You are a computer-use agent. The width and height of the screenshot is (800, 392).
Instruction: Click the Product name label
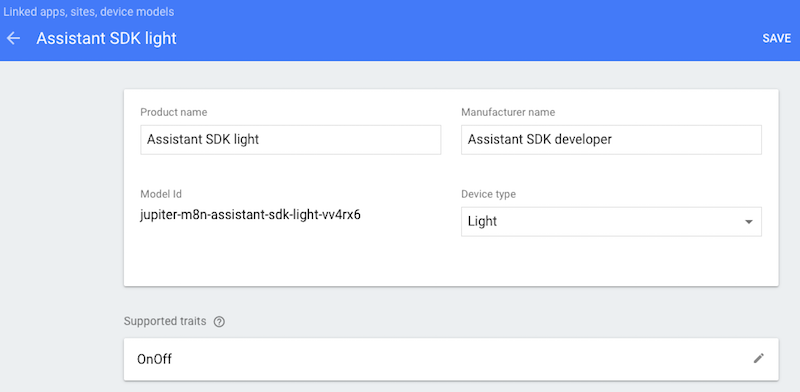[x=173, y=112]
